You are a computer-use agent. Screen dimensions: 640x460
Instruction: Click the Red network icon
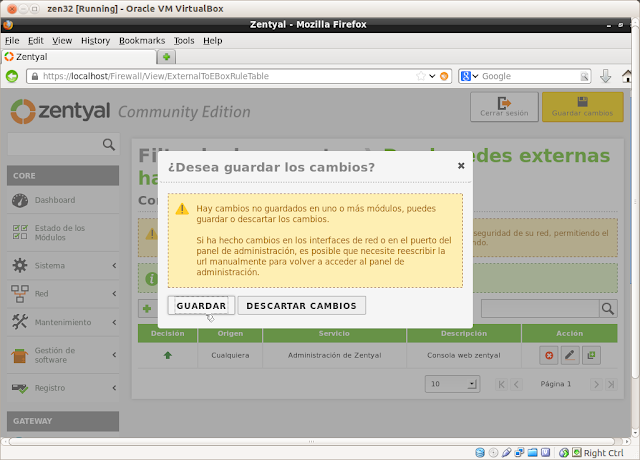coord(20,294)
